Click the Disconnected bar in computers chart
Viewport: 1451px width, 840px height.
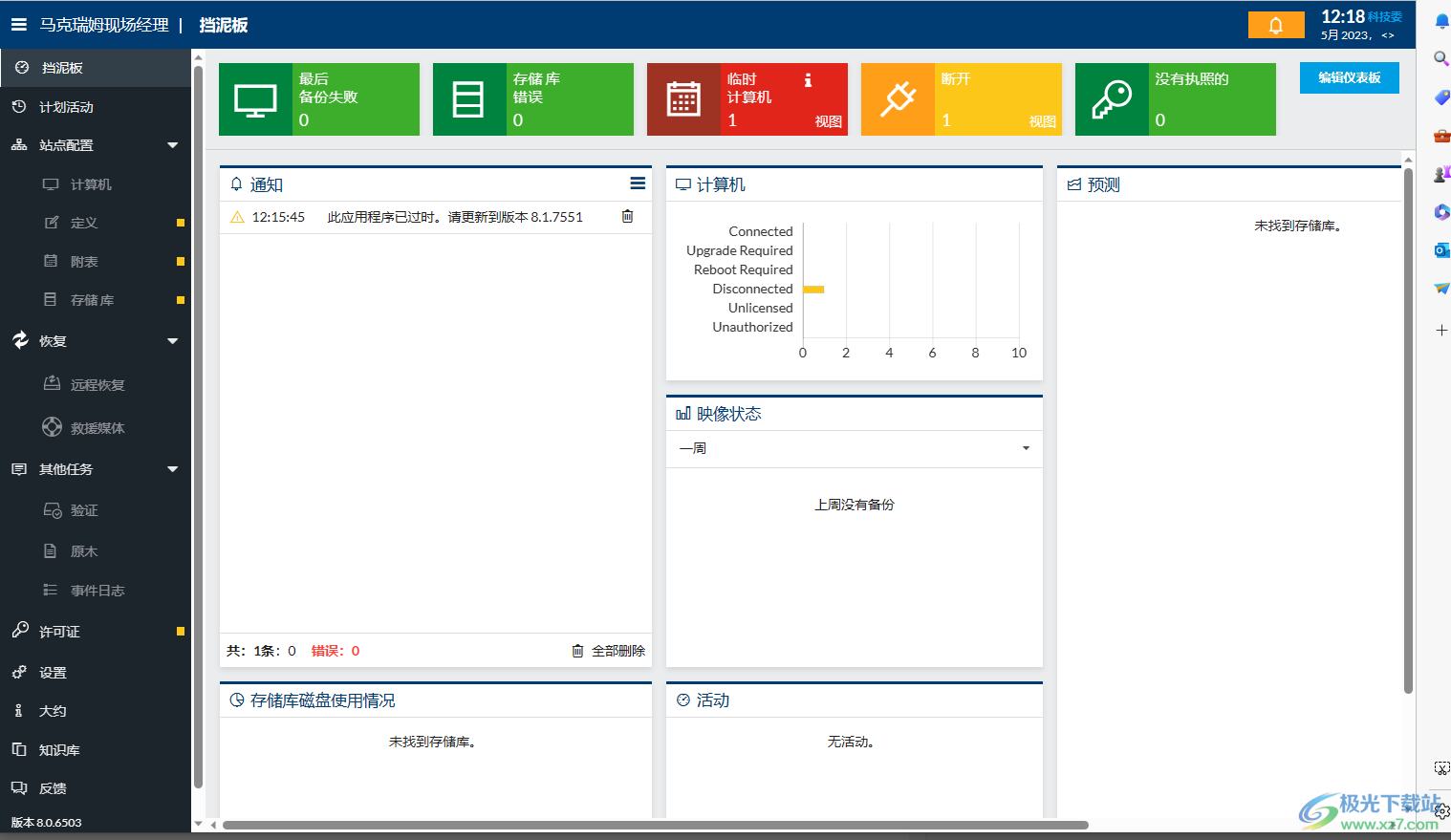click(x=813, y=289)
